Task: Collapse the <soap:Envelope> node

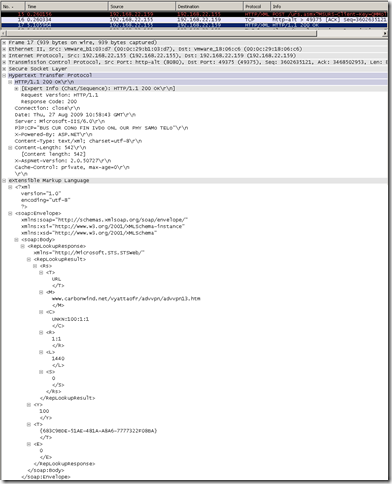Action: pos(10,213)
